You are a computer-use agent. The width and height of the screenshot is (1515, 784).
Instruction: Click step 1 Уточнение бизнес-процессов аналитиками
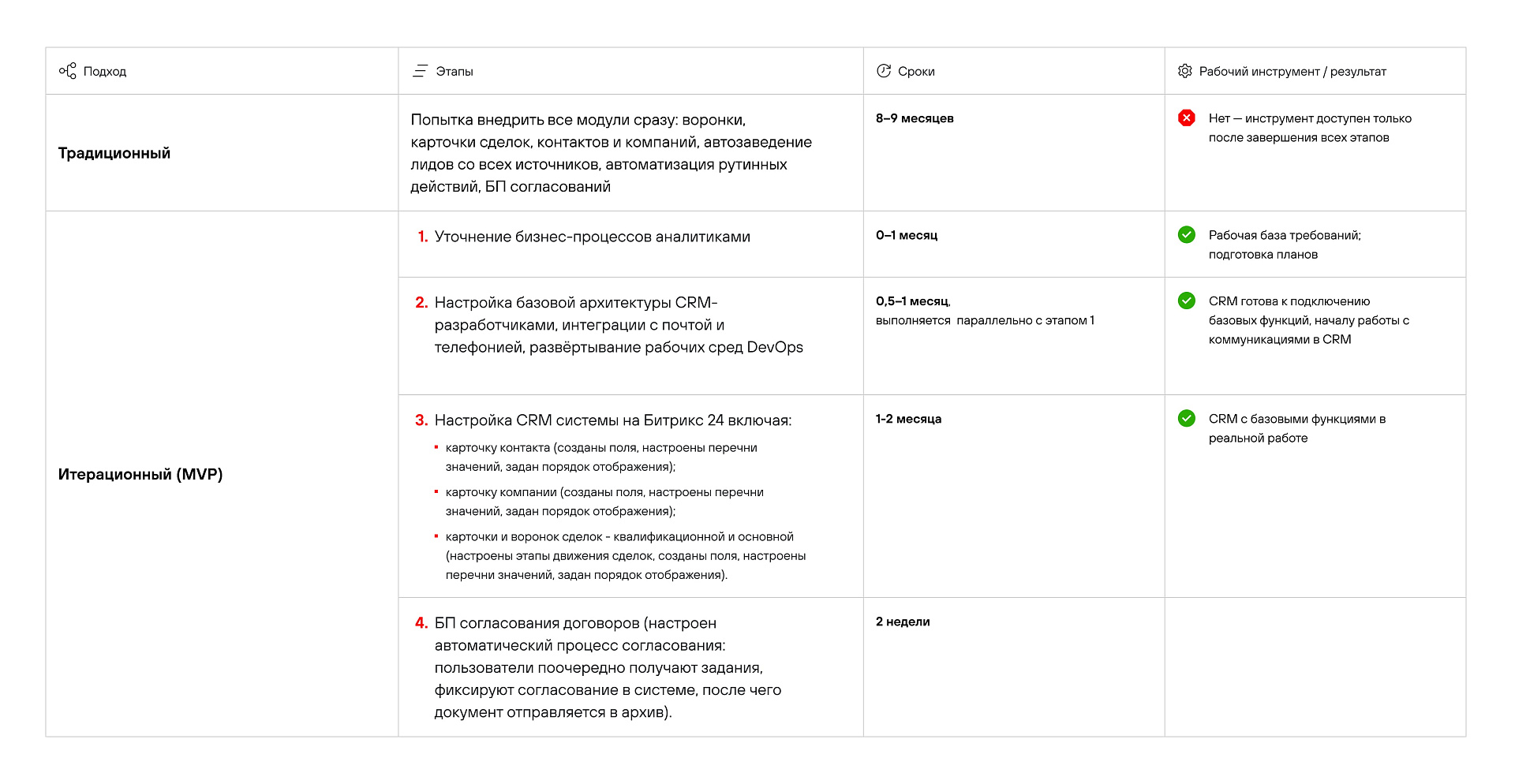click(592, 237)
